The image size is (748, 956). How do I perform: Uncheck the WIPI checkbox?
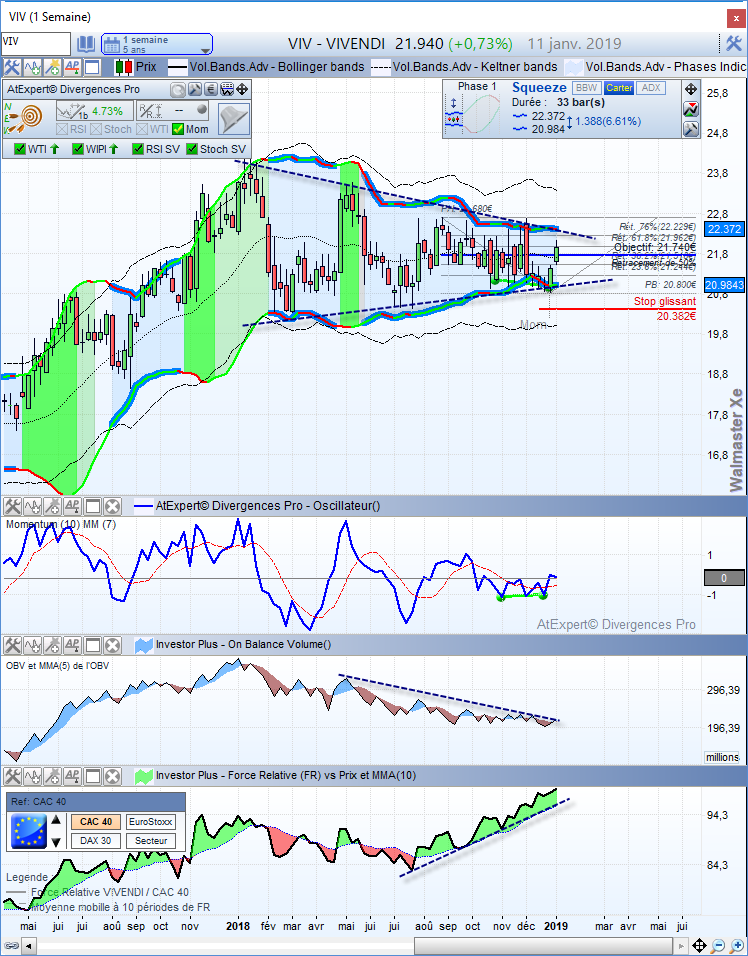coord(78,149)
